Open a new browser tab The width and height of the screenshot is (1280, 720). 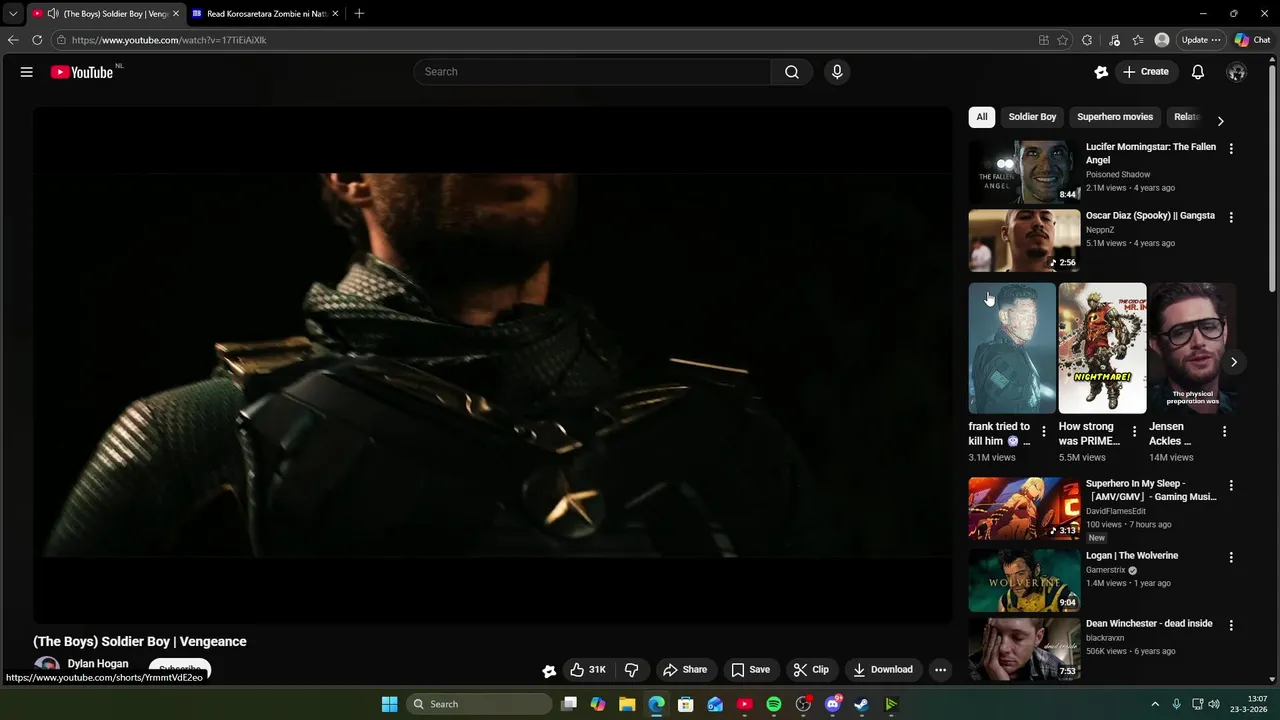point(359,14)
